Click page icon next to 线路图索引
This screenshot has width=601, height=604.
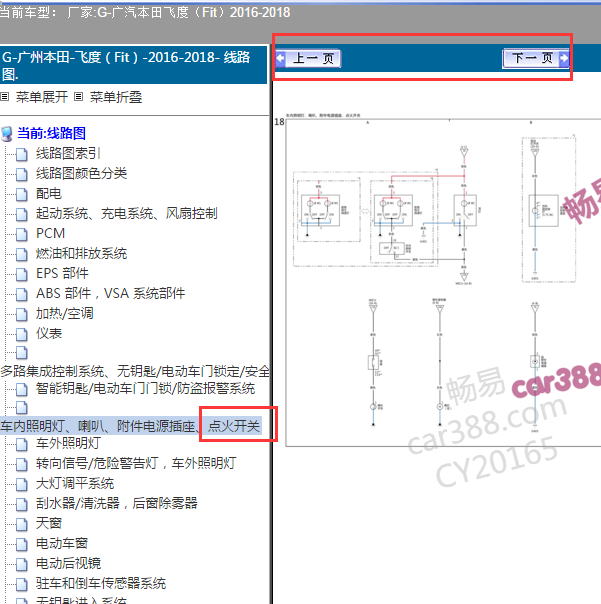(x=22, y=154)
